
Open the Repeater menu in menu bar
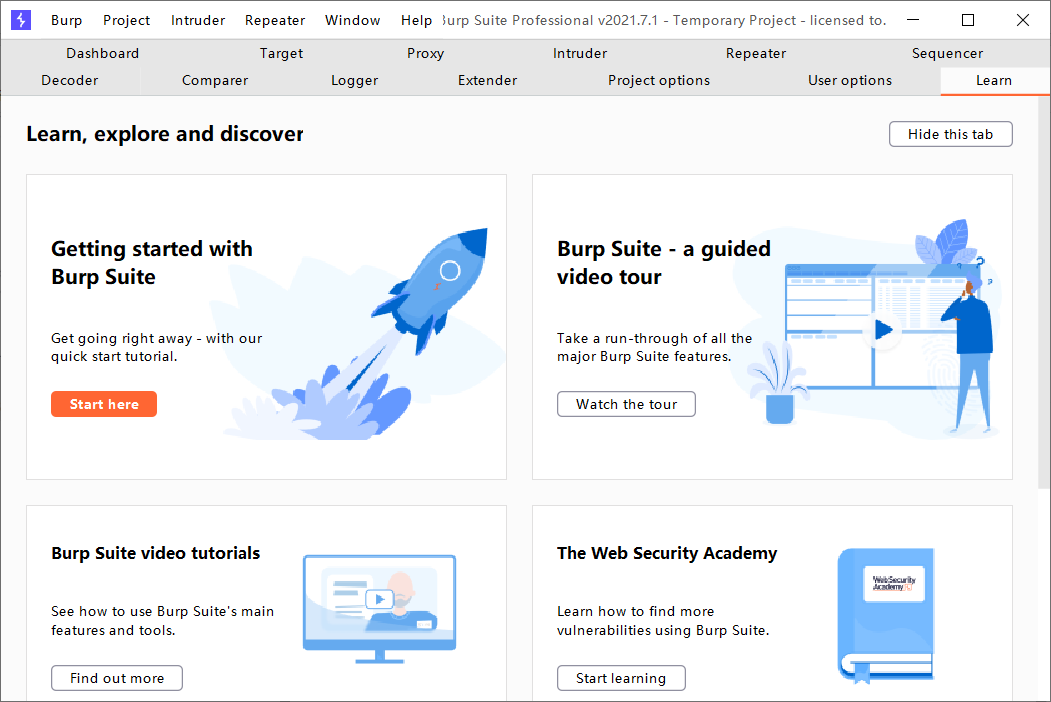point(275,20)
